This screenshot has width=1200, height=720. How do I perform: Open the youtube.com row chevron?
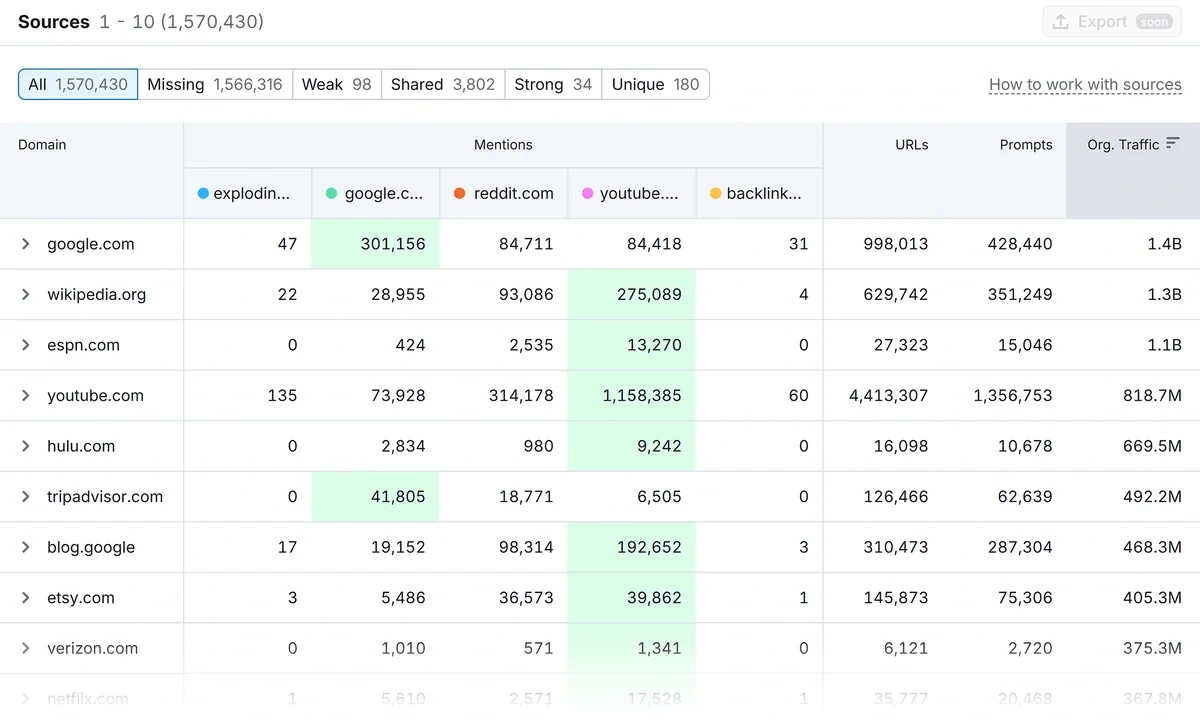pyautogui.click(x=26, y=396)
